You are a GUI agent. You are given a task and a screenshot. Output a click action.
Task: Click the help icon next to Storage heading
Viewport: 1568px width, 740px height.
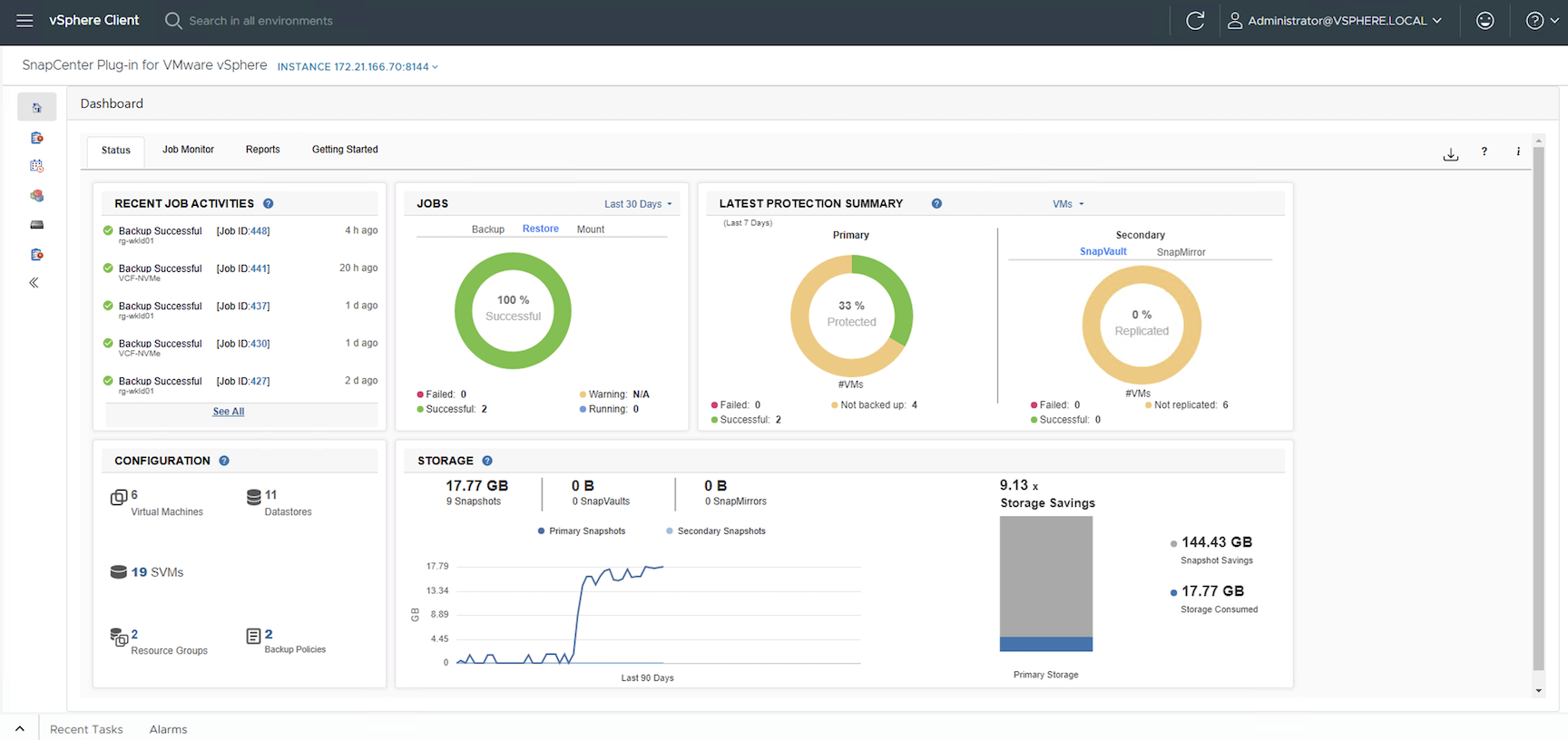(487, 461)
